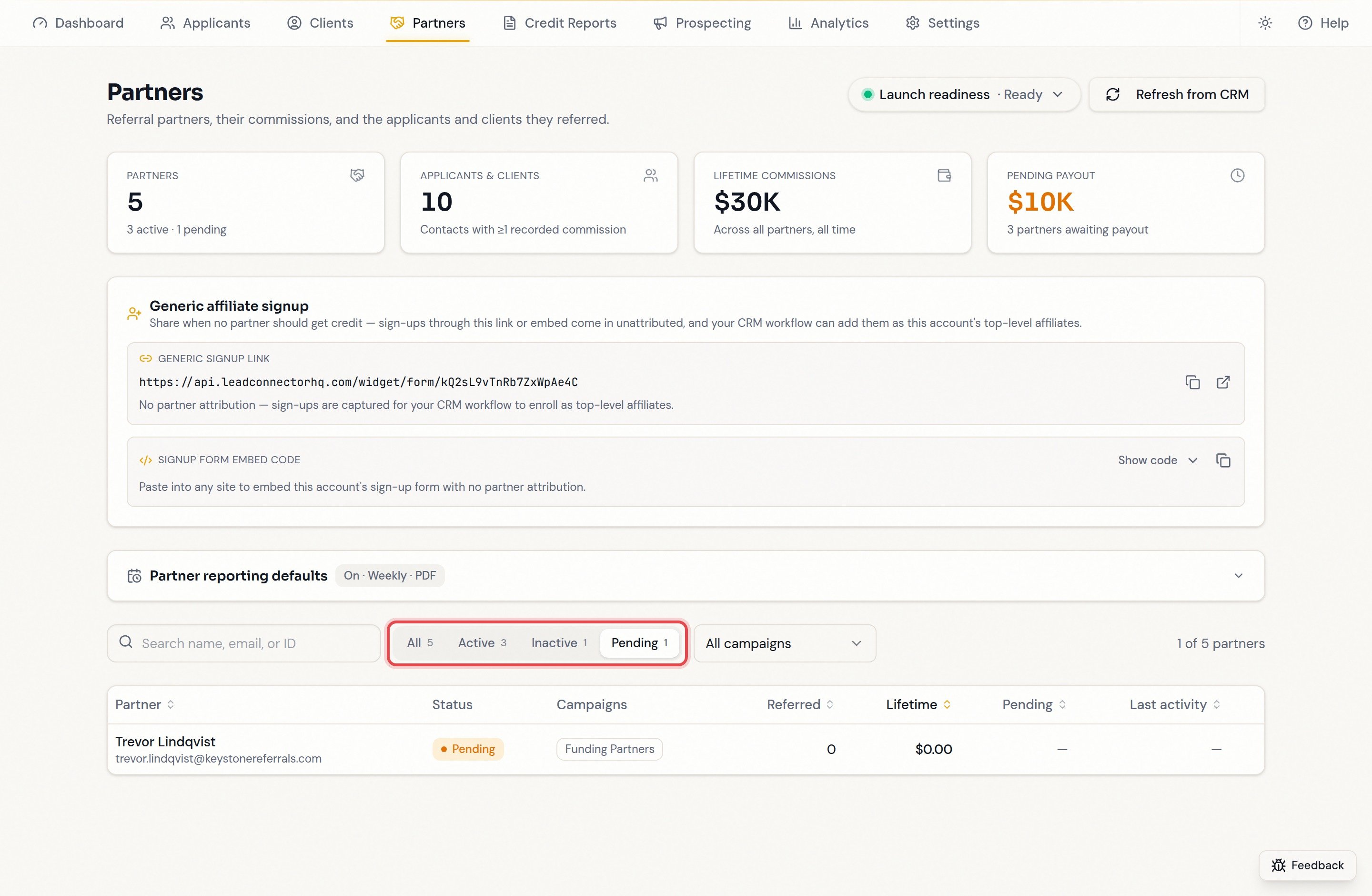Open the All campaigns dropdown
The image size is (1372, 896).
[785, 643]
